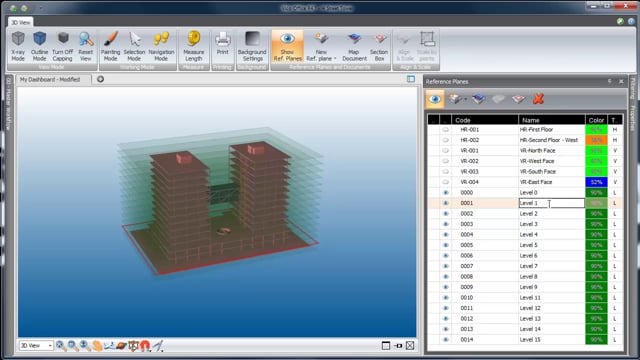The height and width of the screenshot is (360, 640).
Task: Maximize the viewport with the square icon
Action: pos(386,346)
